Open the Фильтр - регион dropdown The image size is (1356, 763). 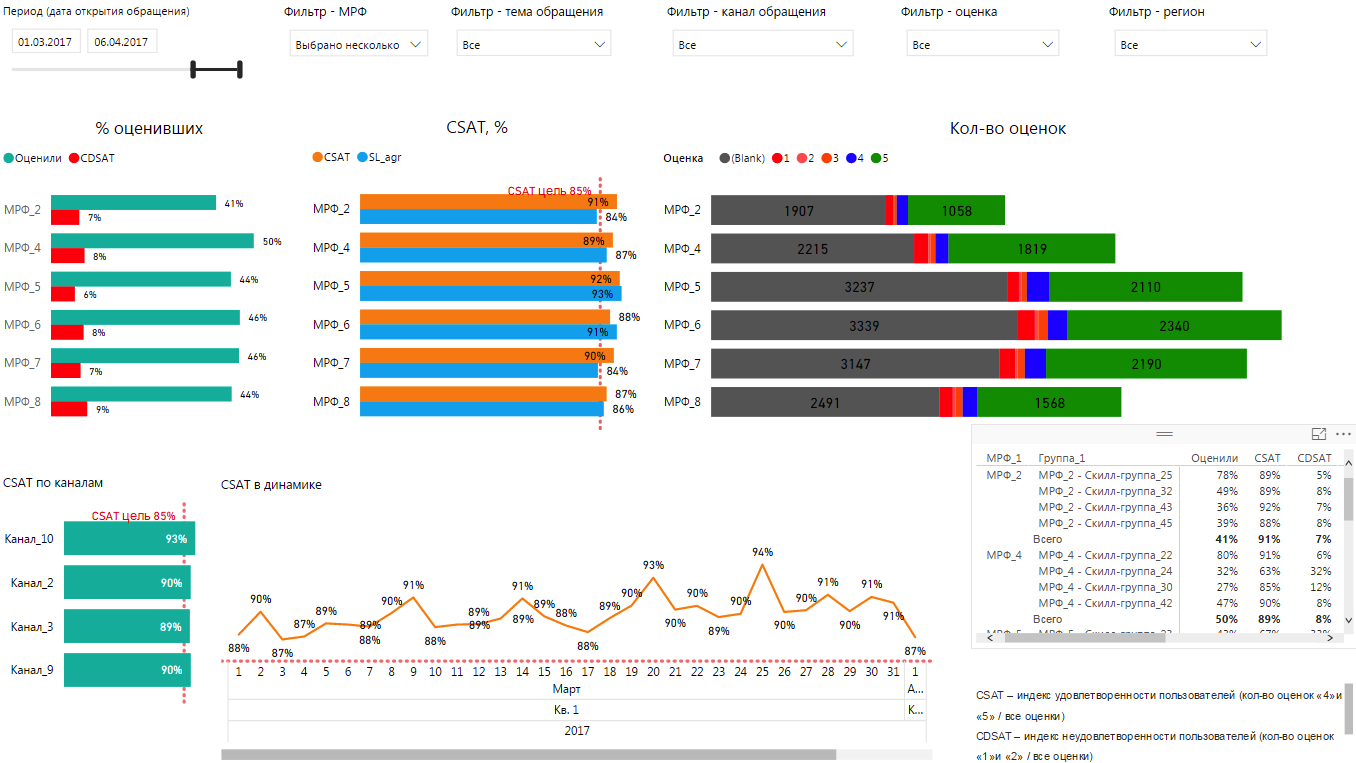tap(1191, 44)
